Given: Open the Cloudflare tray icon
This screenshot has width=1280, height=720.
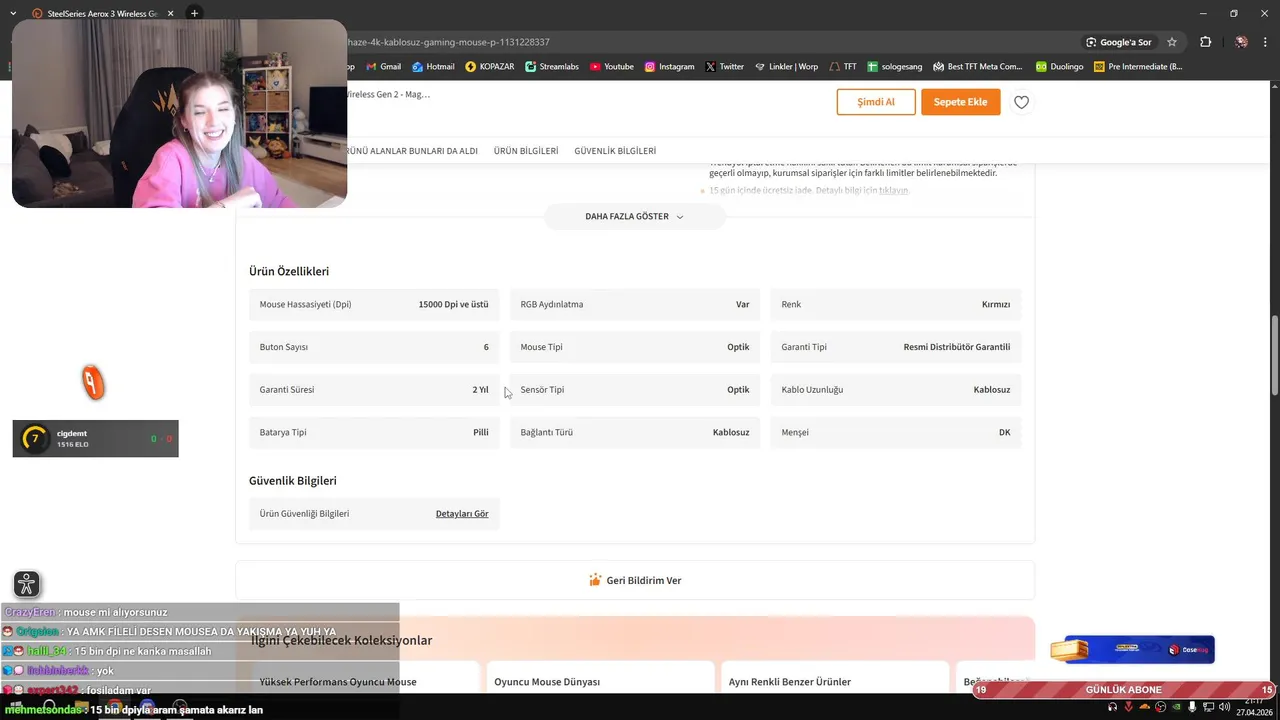Looking at the screenshot, I should coord(1145,707).
